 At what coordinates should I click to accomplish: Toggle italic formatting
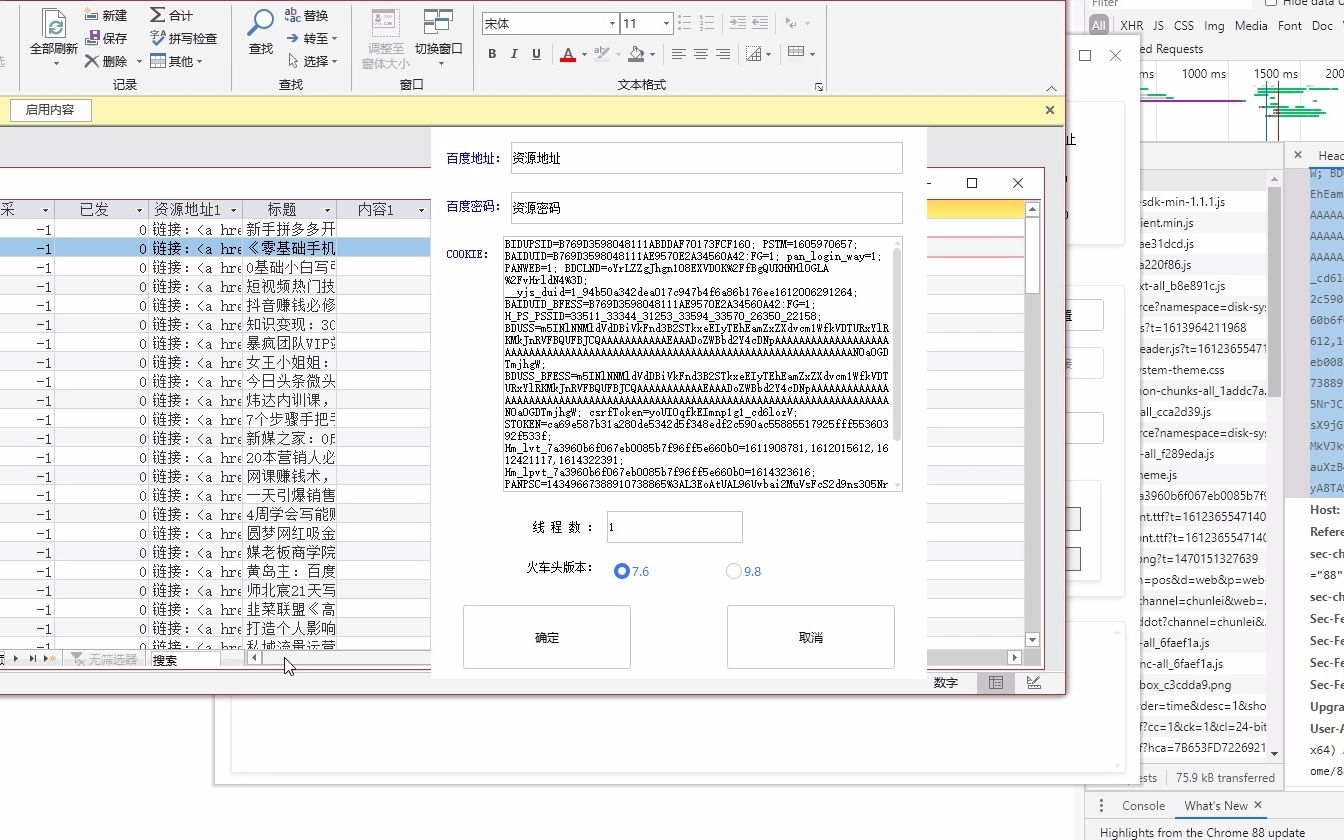(x=514, y=54)
